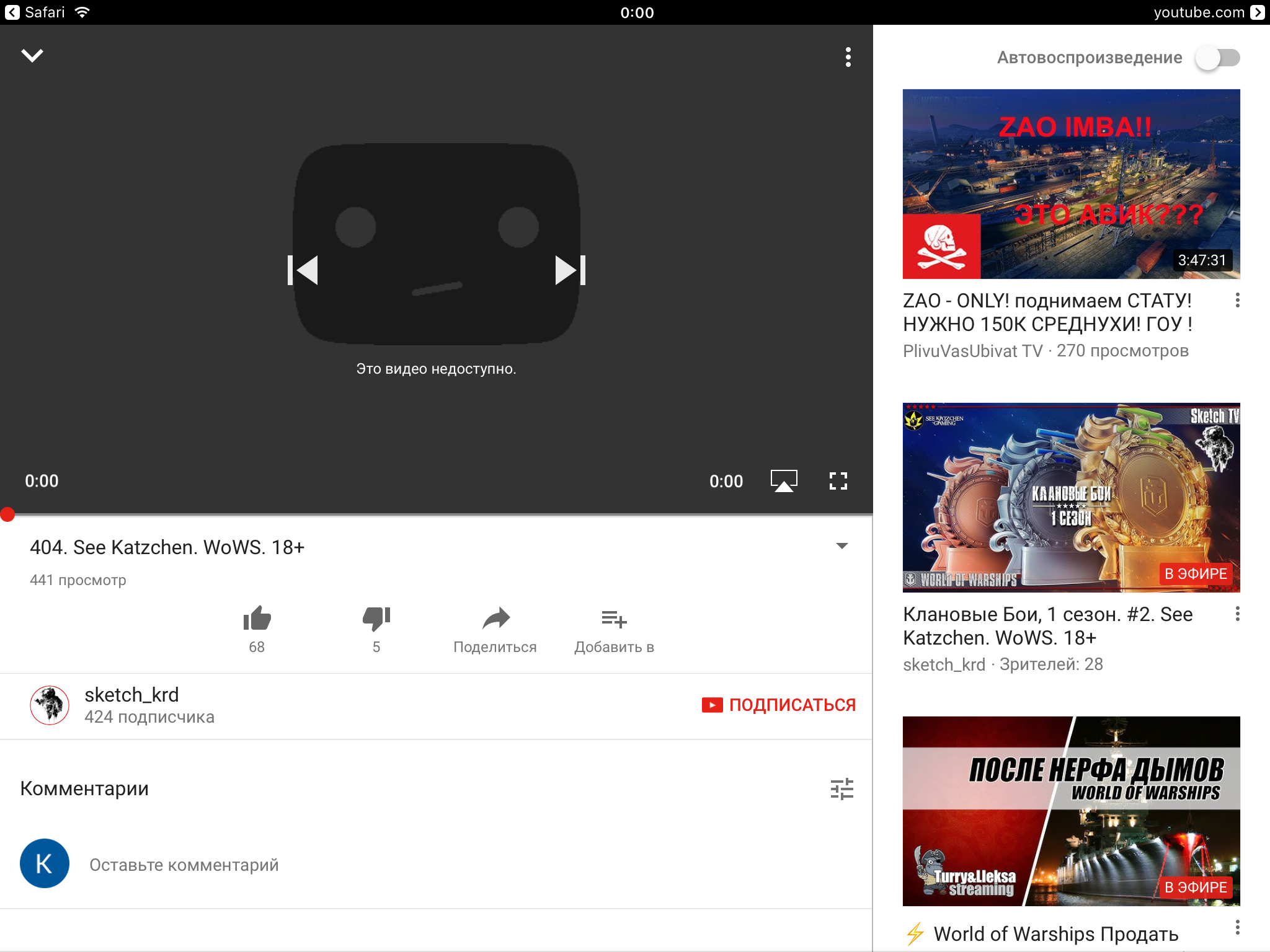Click the Добавить в playlist icon
This screenshot has width=1270, height=952.
(614, 619)
